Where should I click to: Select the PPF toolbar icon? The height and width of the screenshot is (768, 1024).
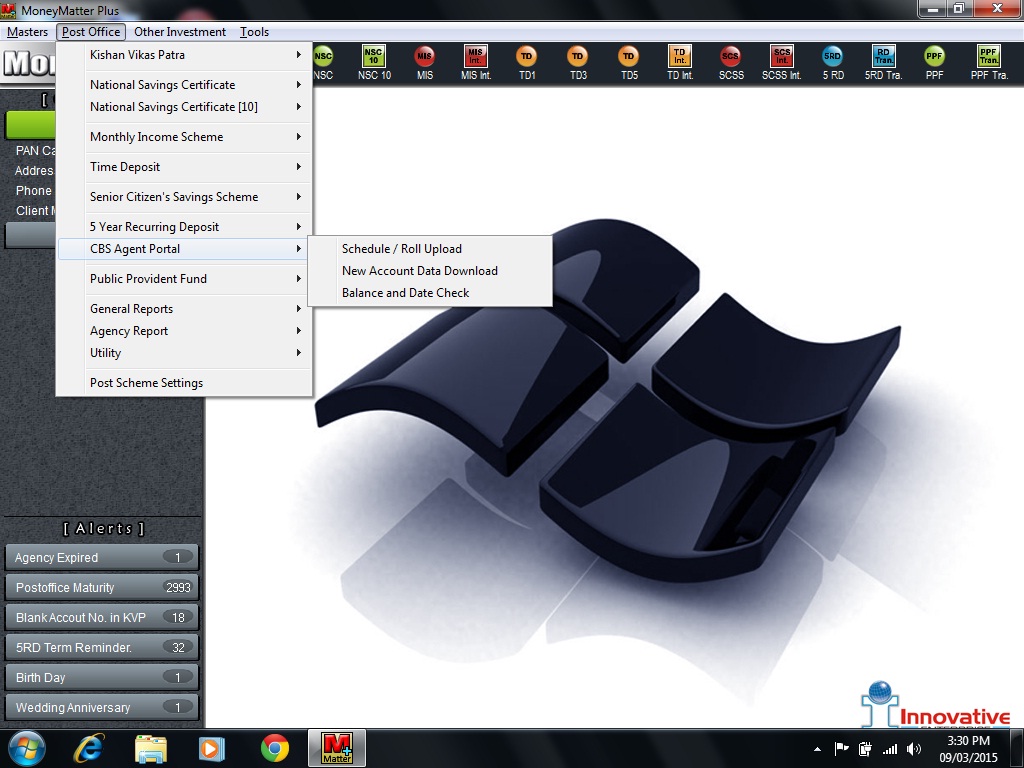tap(935, 62)
